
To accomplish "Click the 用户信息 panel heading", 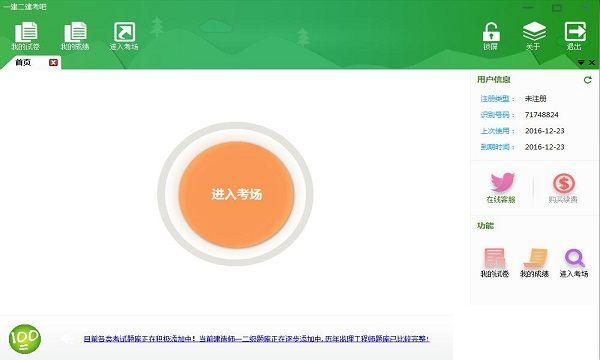I will (494, 80).
